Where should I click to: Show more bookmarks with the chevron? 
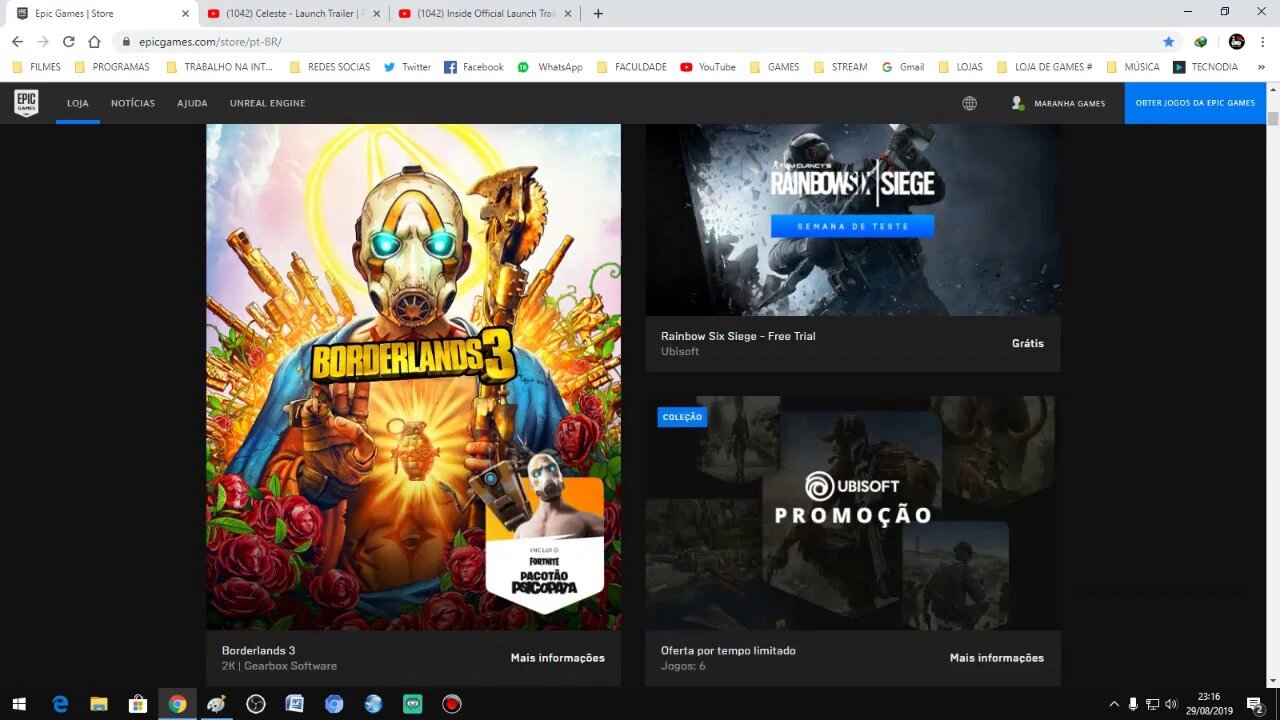[x=1261, y=67]
